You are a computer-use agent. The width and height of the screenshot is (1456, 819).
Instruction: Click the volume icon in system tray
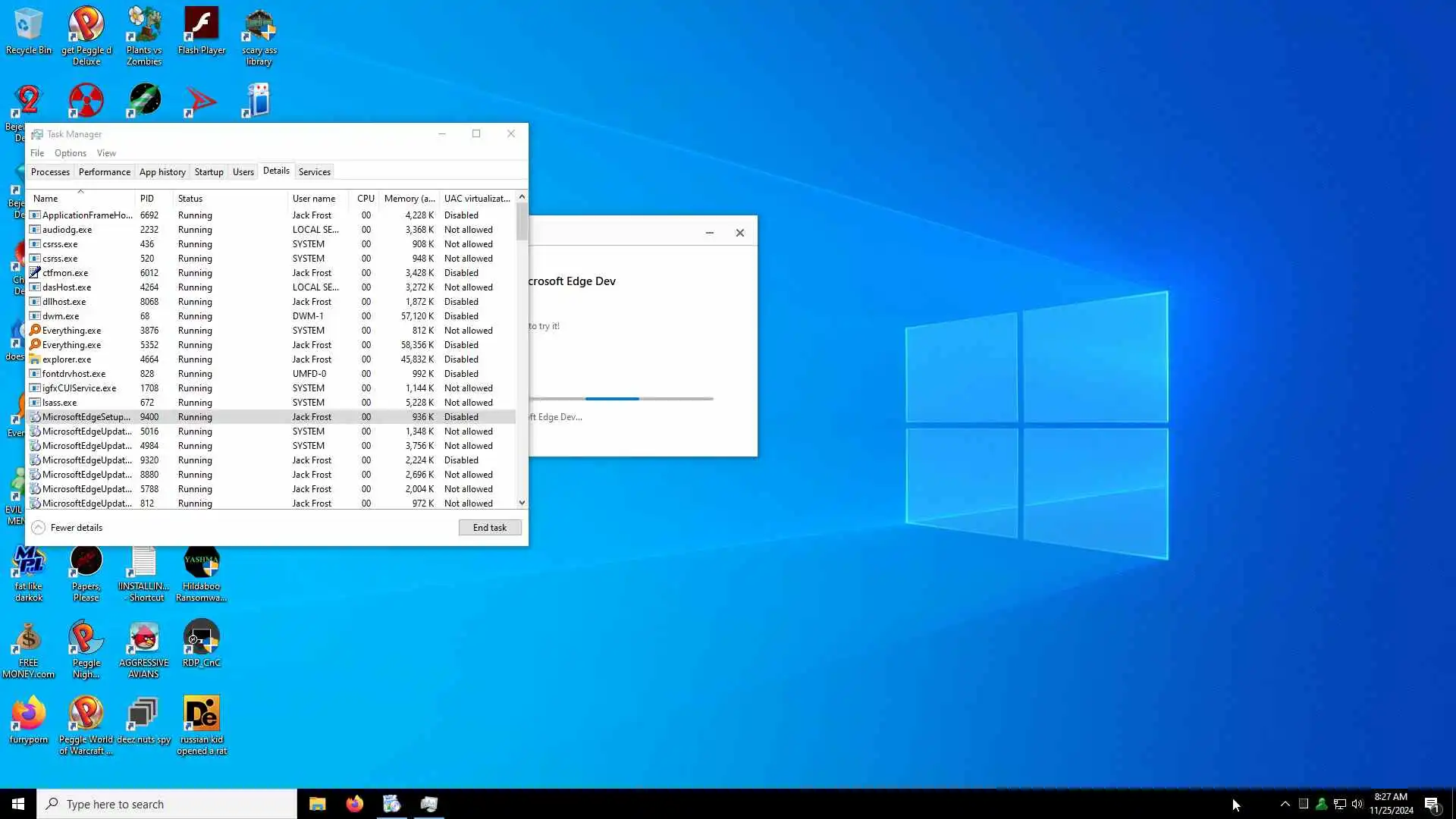pos(1357,804)
